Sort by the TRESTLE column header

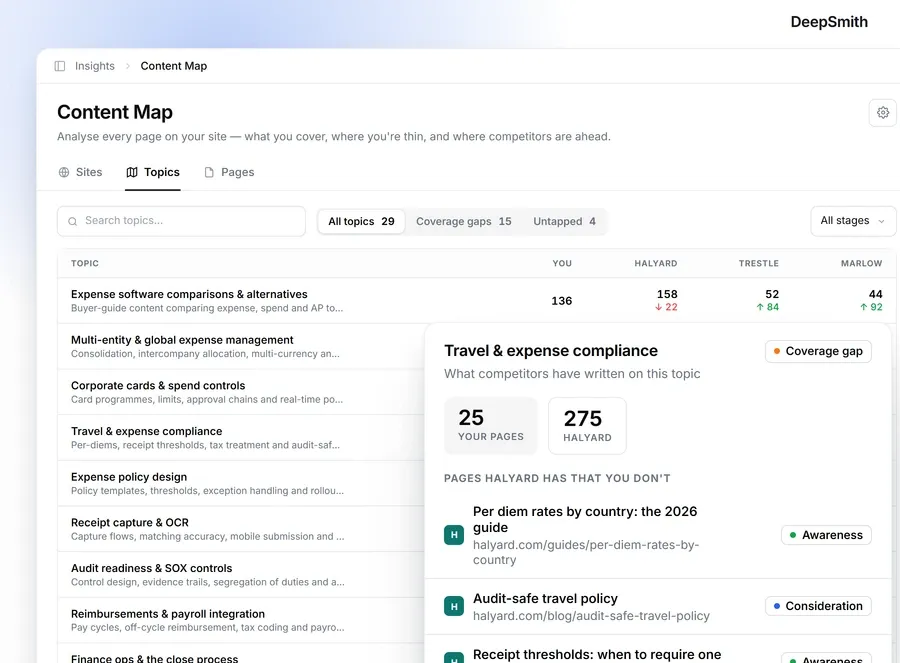(x=758, y=263)
